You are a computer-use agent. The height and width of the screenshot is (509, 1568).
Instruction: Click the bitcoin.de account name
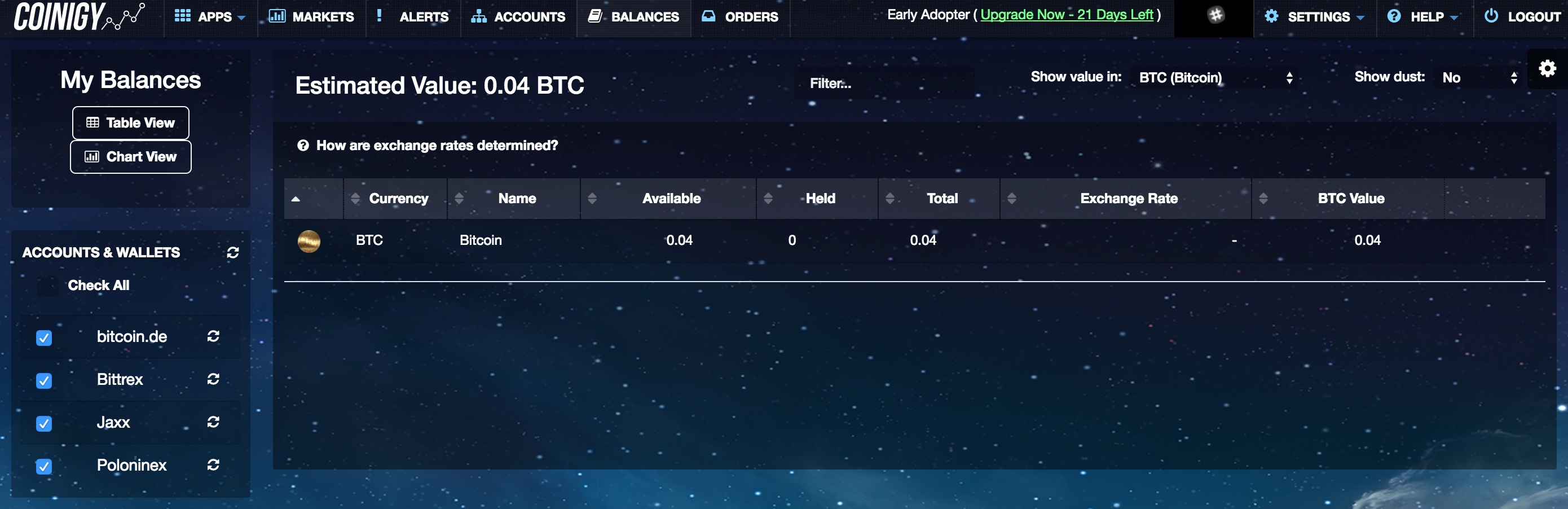coord(132,337)
